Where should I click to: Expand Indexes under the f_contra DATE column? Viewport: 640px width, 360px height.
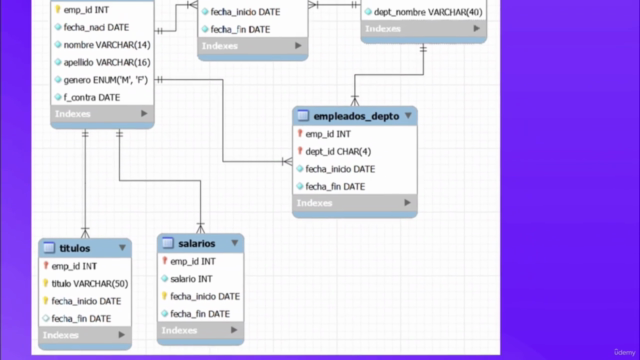pos(144,113)
